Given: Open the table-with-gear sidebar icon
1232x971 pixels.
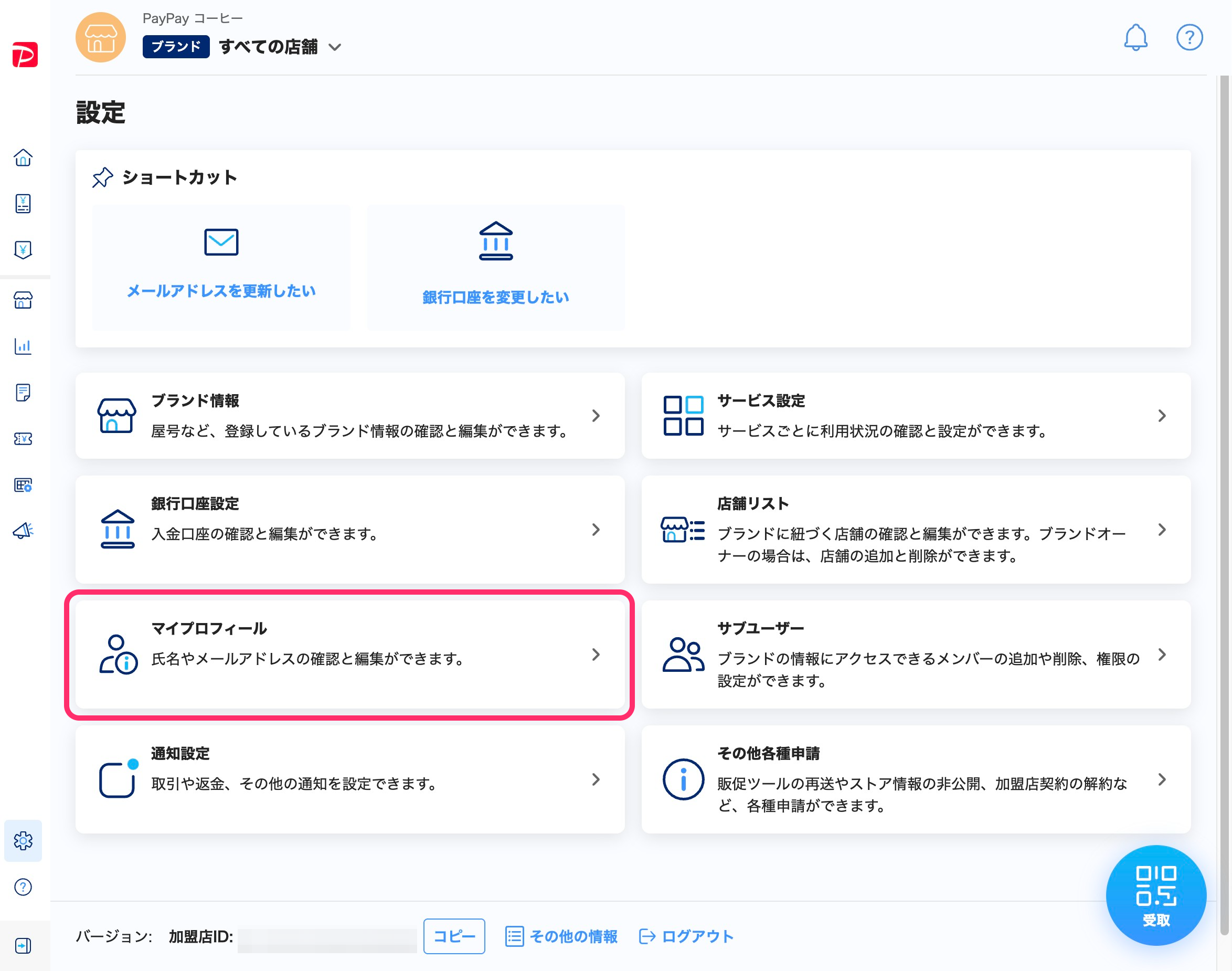Looking at the screenshot, I should [x=23, y=485].
